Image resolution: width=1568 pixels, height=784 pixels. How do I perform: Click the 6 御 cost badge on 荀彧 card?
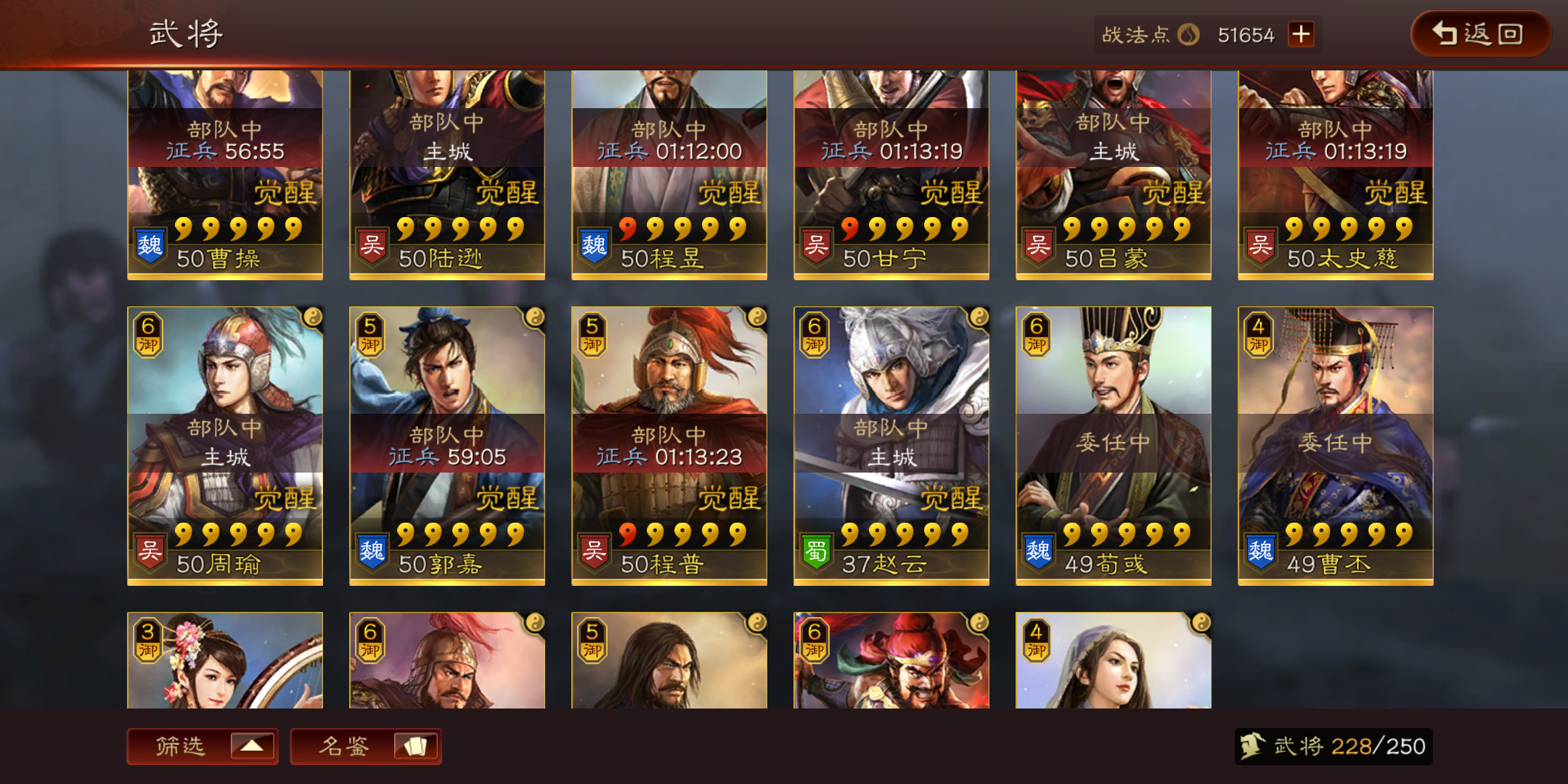click(1037, 335)
